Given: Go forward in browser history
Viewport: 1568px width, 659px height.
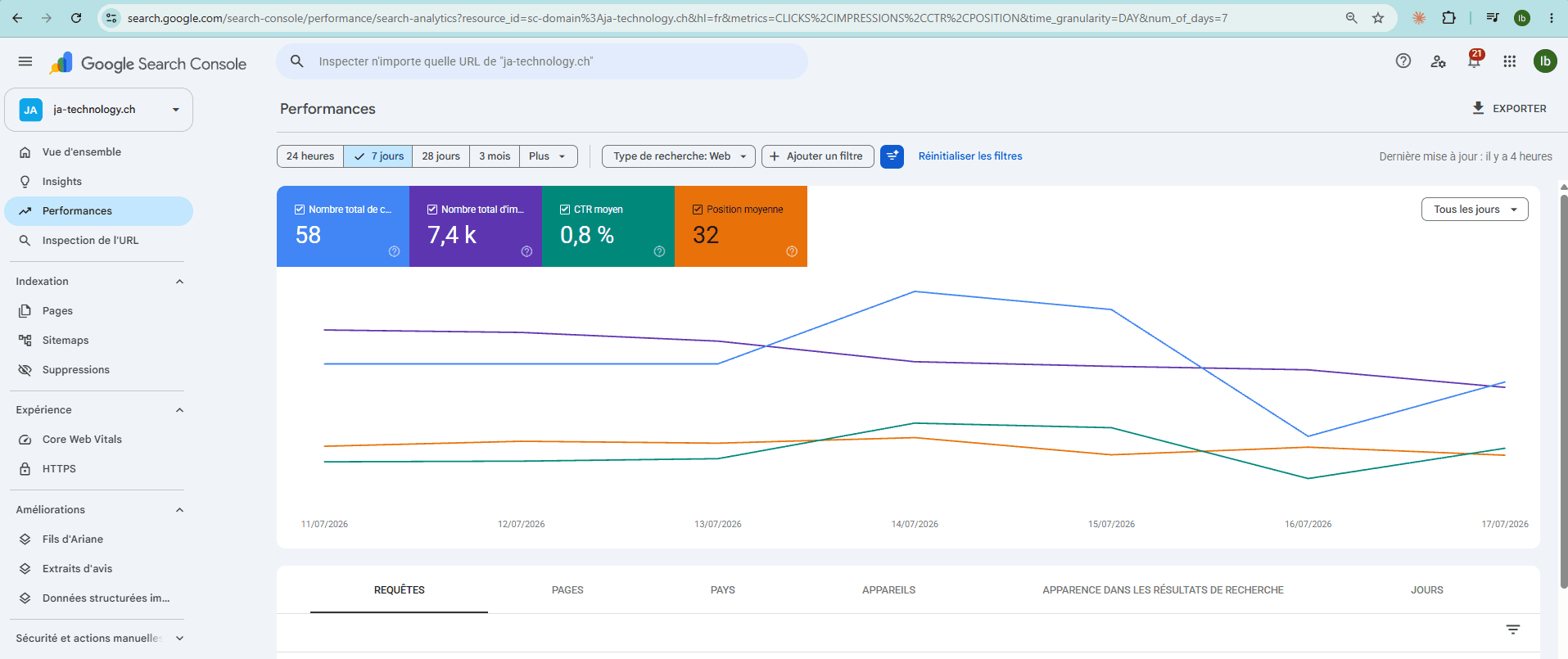Looking at the screenshot, I should click(47, 18).
